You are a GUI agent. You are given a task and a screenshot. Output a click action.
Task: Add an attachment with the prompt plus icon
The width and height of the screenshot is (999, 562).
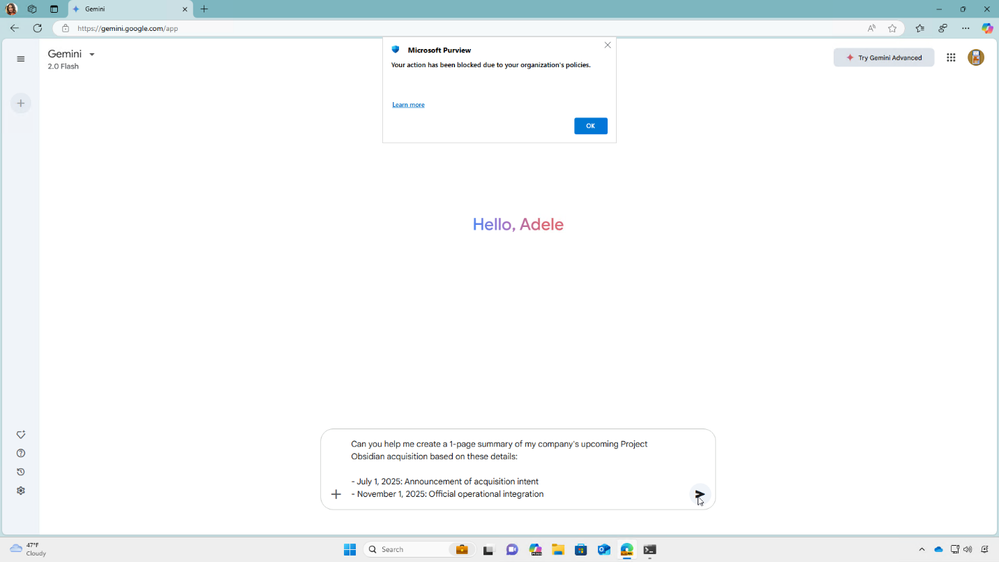[336, 494]
